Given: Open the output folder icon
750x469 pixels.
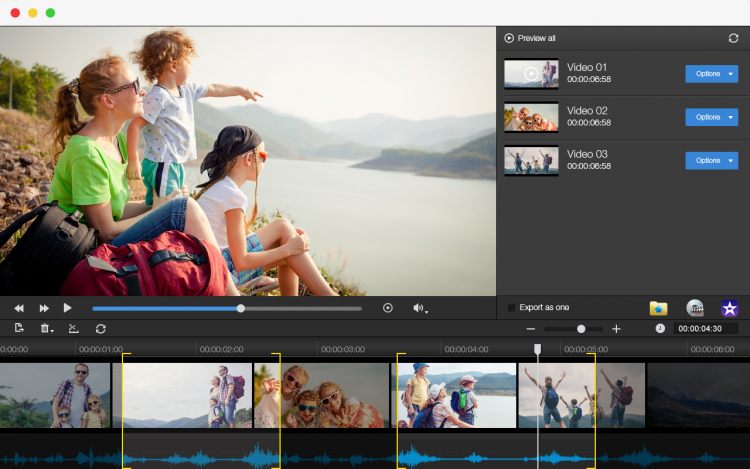Looking at the screenshot, I should pyautogui.click(x=658, y=308).
